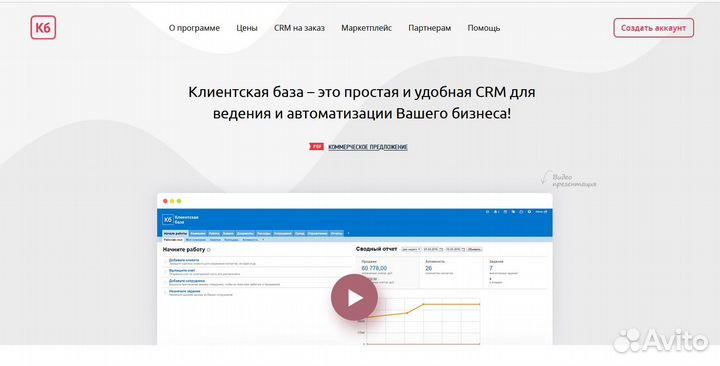This screenshot has width=720, height=366.
Task: Go to the Цены page
Action: pyautogui.click(x=247, y=28)
